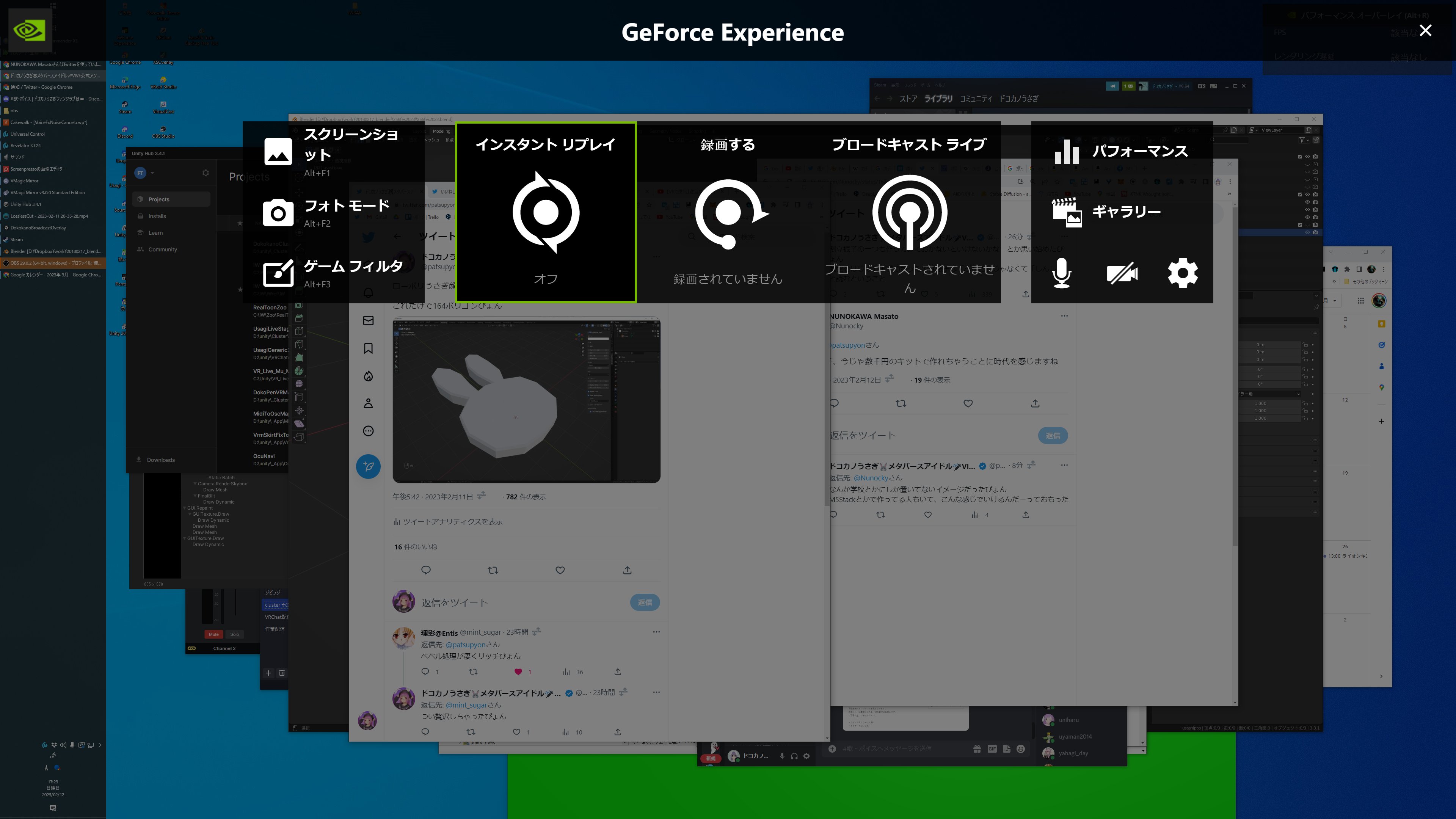1456x819 pixels.
Task: Open ライブラリ tab in Steam window
Action: click(938, 99)
